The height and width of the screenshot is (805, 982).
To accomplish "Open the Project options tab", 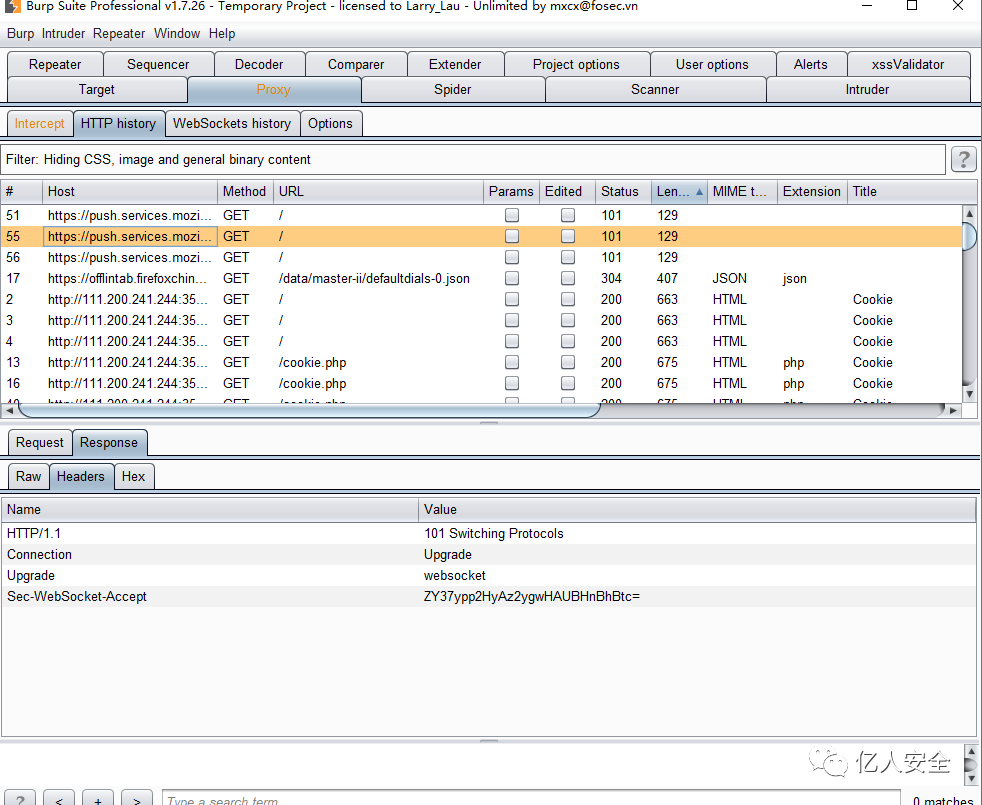I will (x=576, y=65).
